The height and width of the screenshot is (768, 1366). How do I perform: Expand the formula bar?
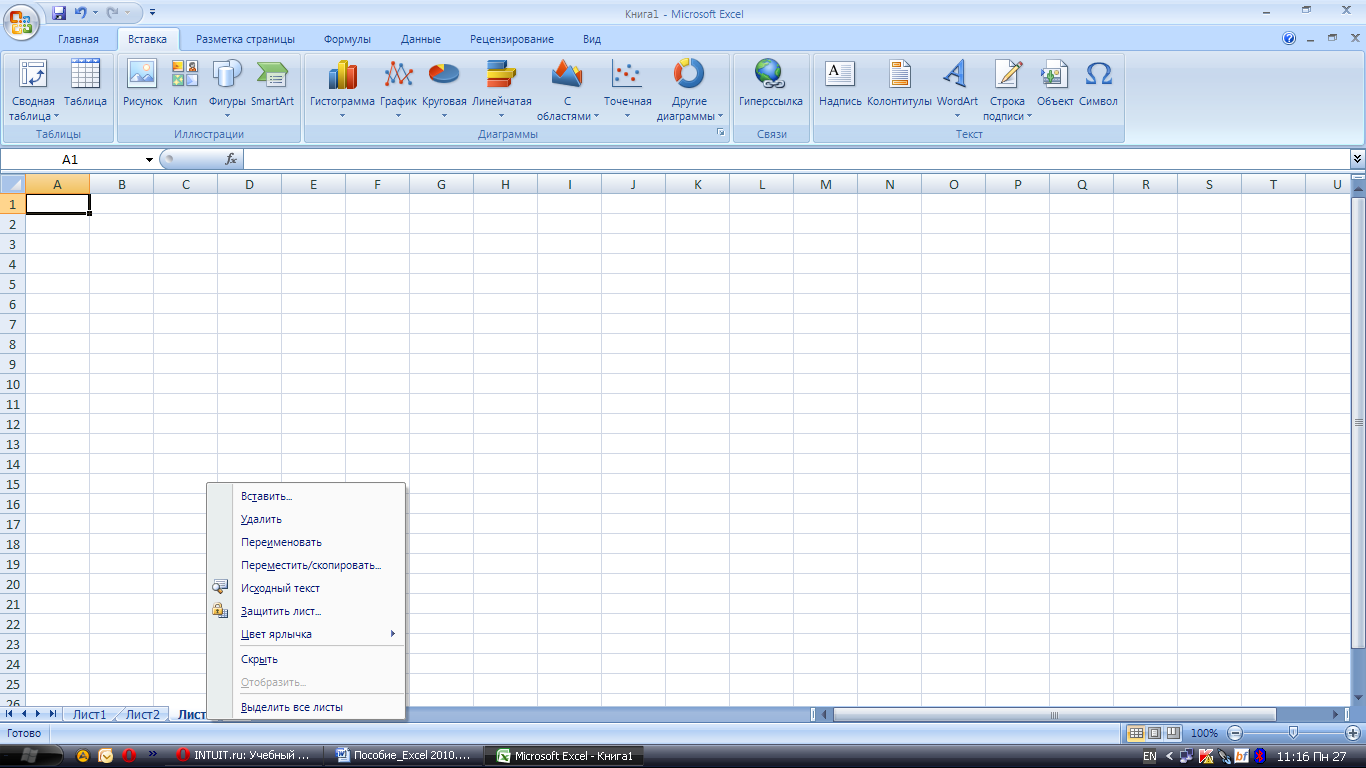[1357, 159]
